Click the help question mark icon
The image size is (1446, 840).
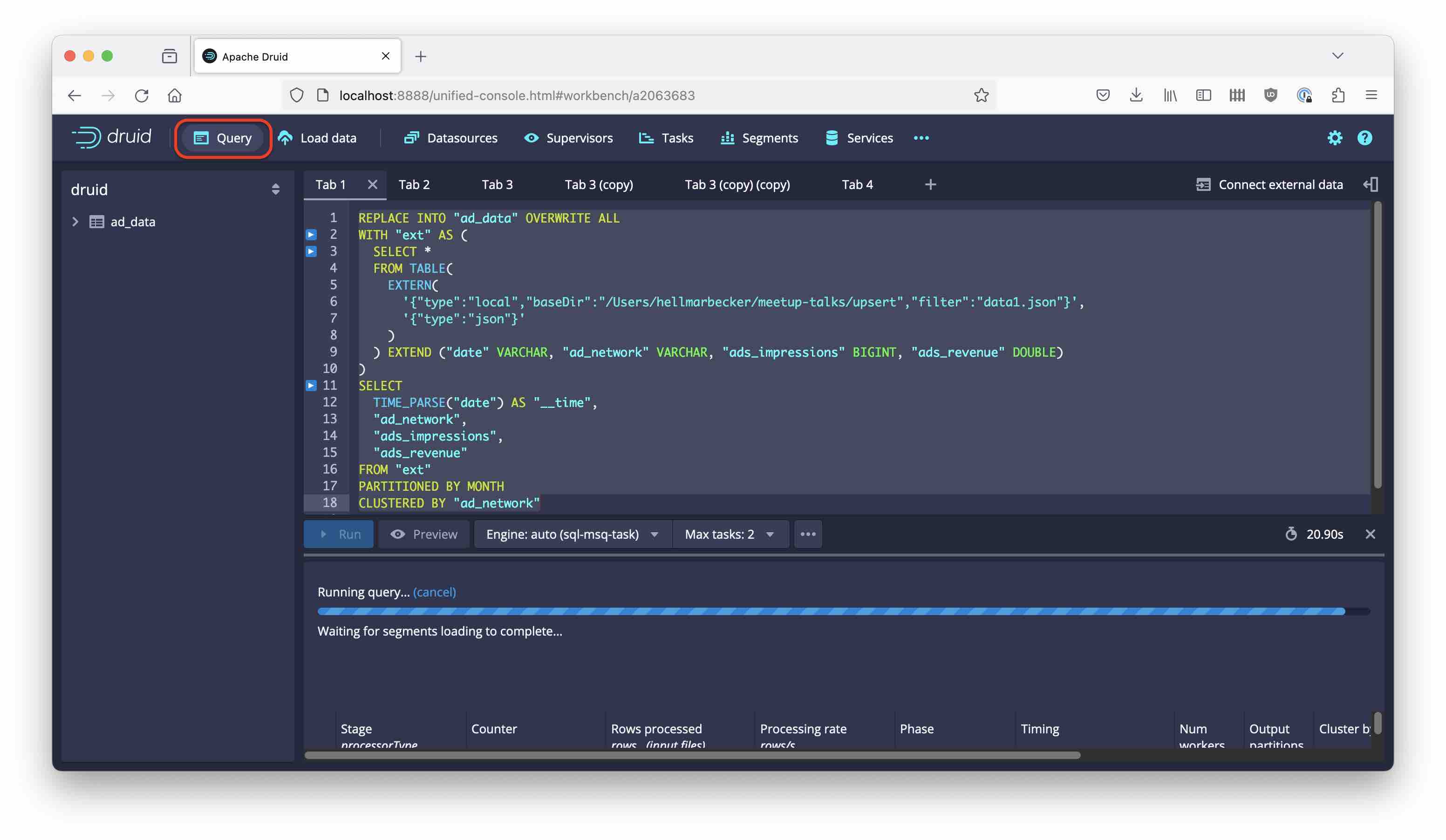click(1364, 138)
